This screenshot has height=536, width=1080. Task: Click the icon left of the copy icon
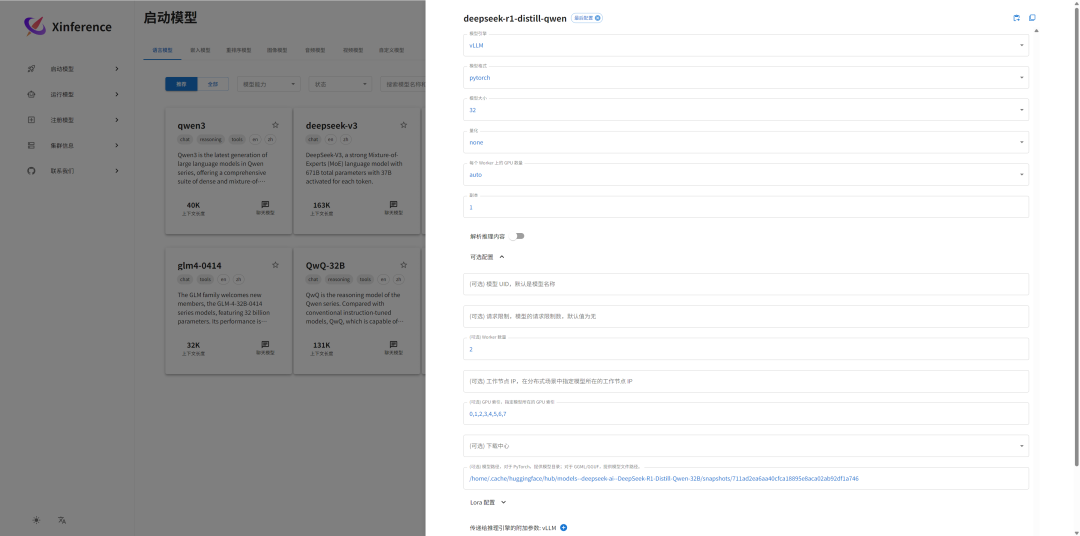coord(1017,18)
